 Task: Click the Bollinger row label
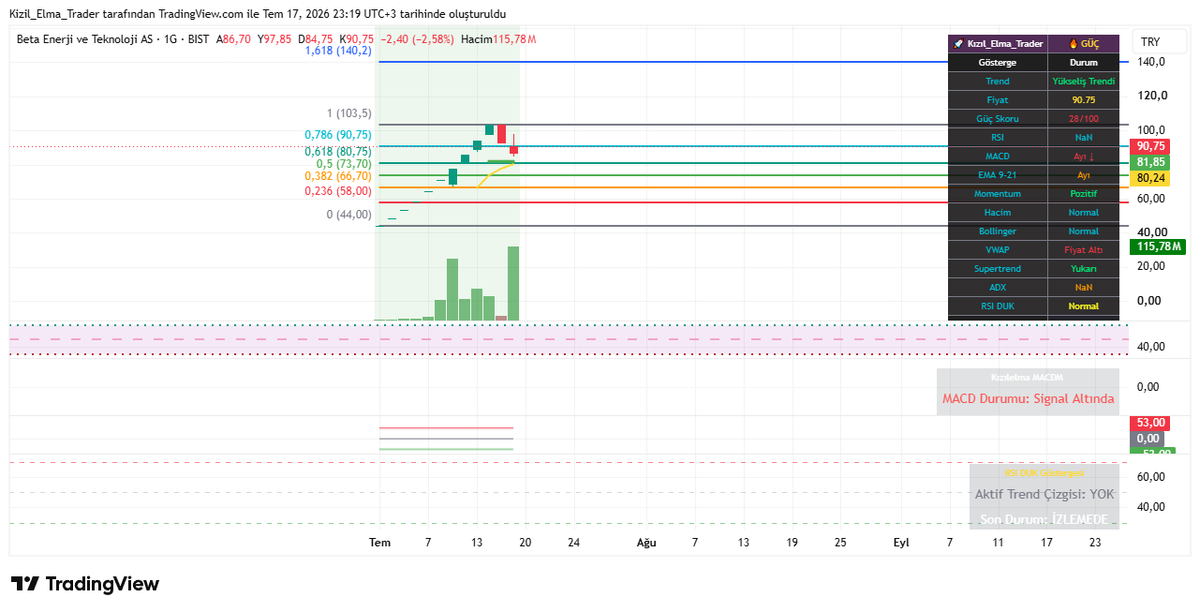tap(997, 231)
